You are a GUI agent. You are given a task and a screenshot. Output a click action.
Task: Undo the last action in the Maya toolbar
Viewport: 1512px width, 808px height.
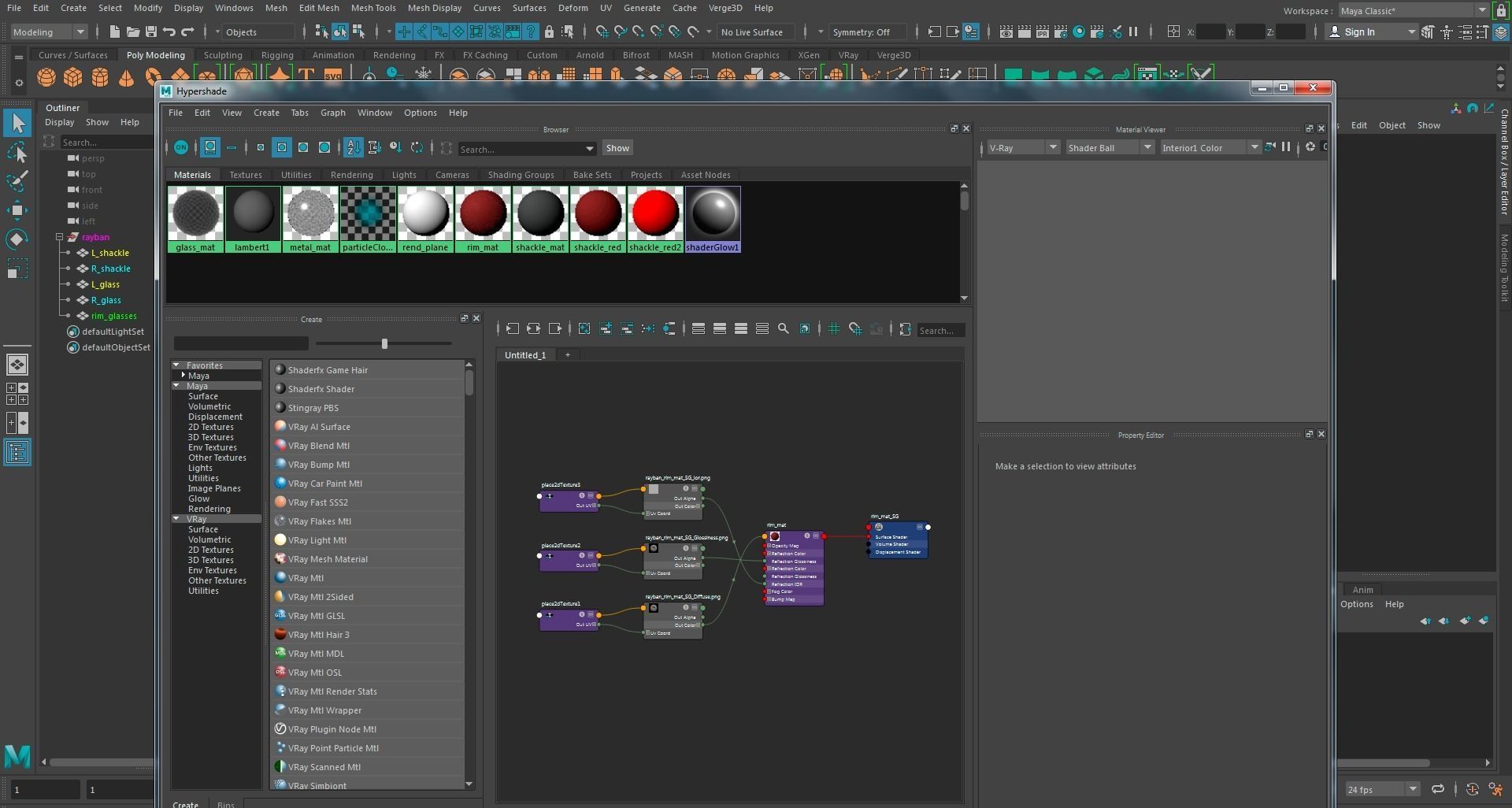pyautogui.click(x=169, y=32)
